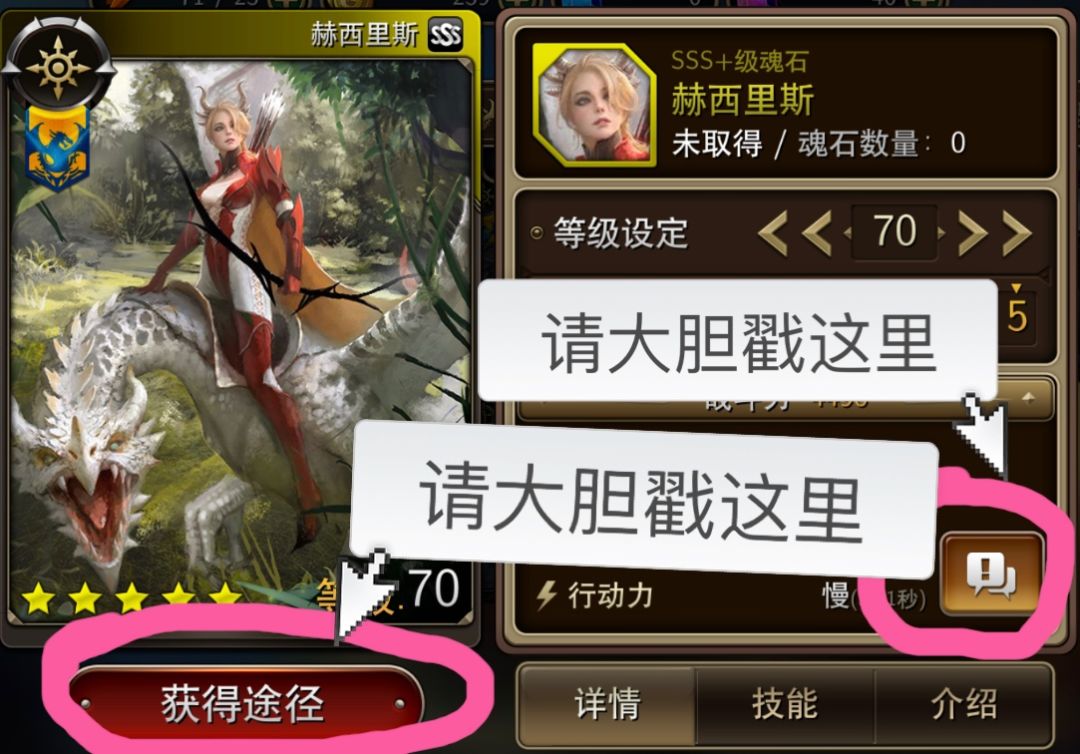Switch to the 介绍 tab
1080x754 pixels.
(963, 704)
